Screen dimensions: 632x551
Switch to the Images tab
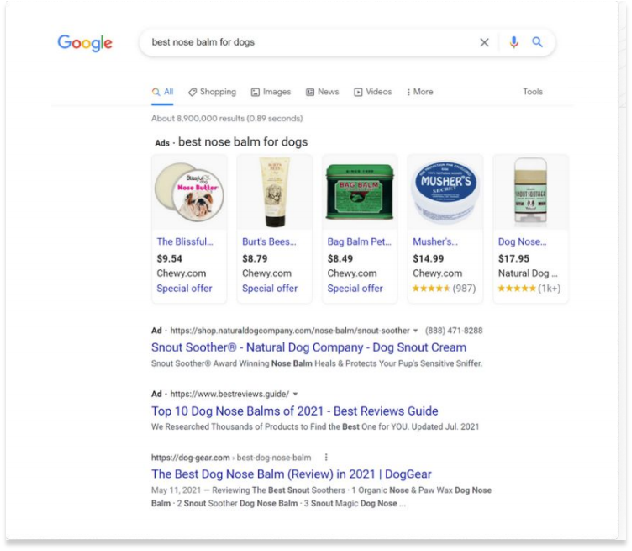click(270, 92)
